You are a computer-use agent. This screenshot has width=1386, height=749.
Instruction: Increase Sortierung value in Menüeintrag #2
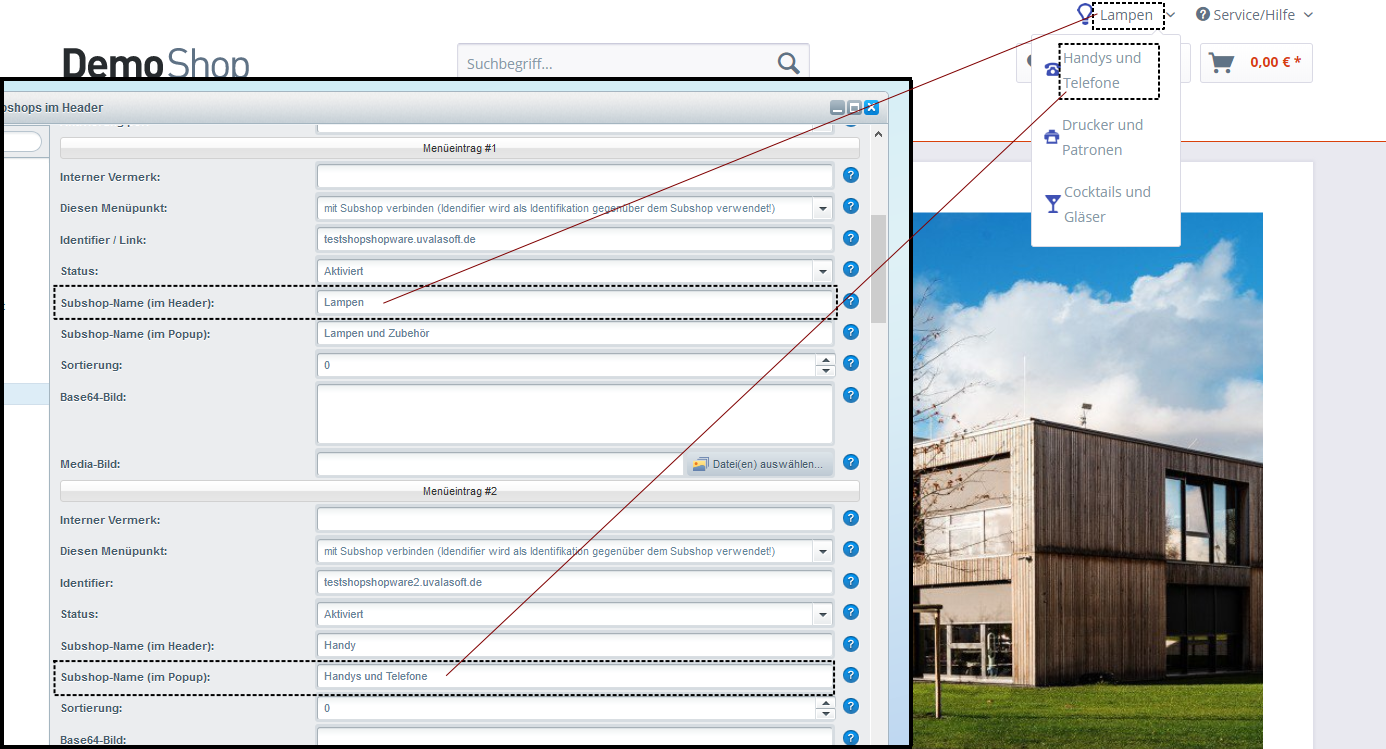coord(825,703)
